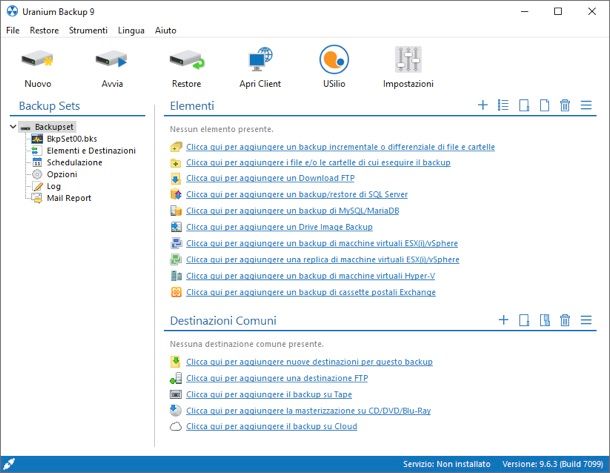The height and width of the screenshot is (473, 610).
Task: Click link to add a Download FTP
Action: tap(270, 178)
